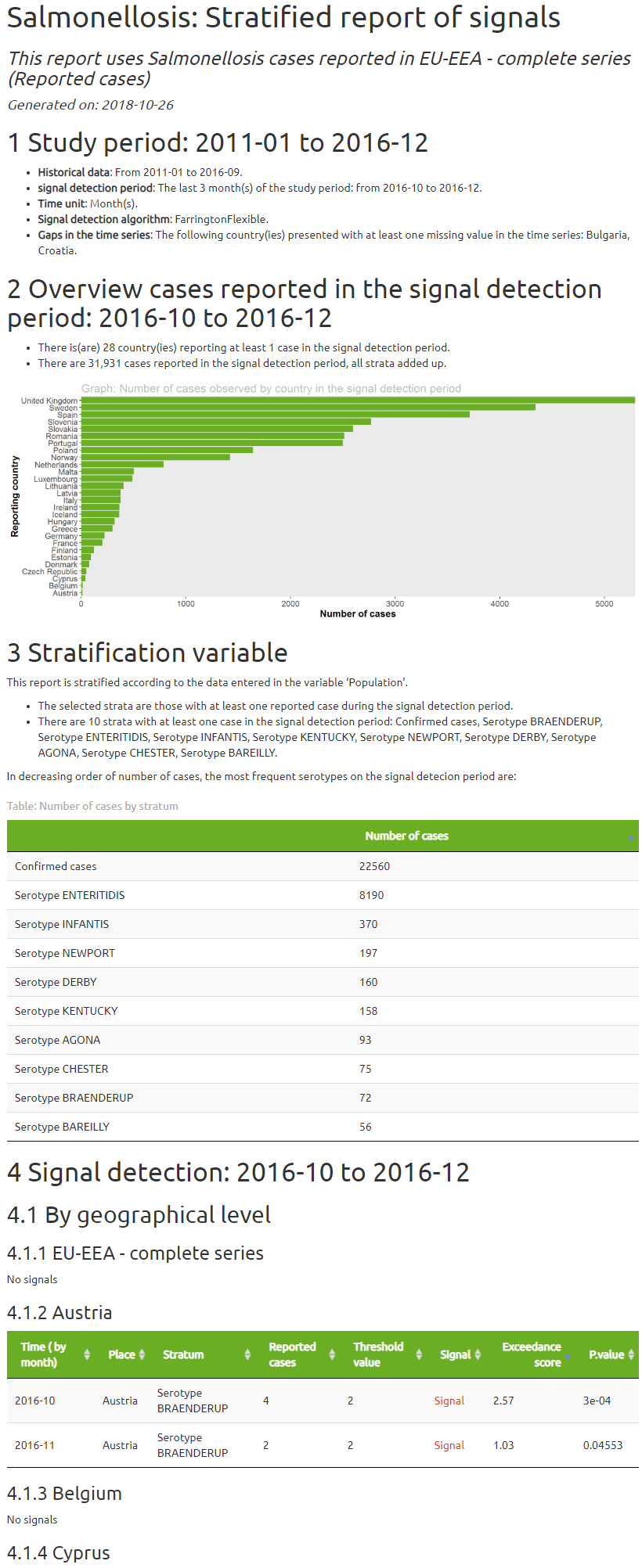Click sort arrows beside Signal header
The height and width of the screenshot is (1568, 642).
point(478,1354)
